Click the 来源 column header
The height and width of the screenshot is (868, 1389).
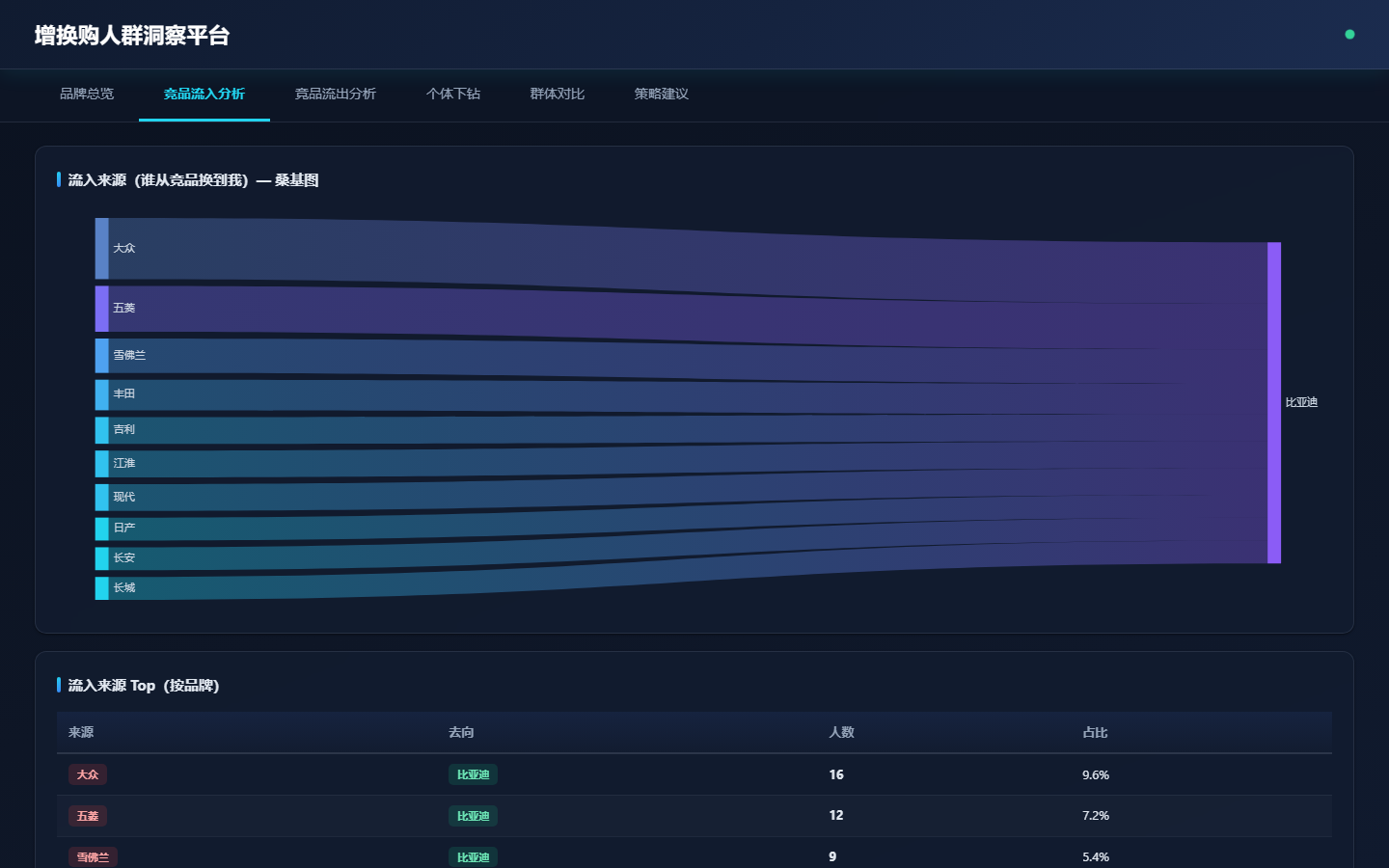(x=81, y=732)
